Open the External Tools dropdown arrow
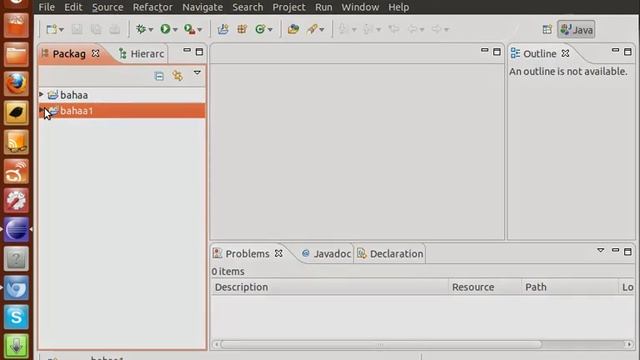640x360 pixels. click(200, 30)
